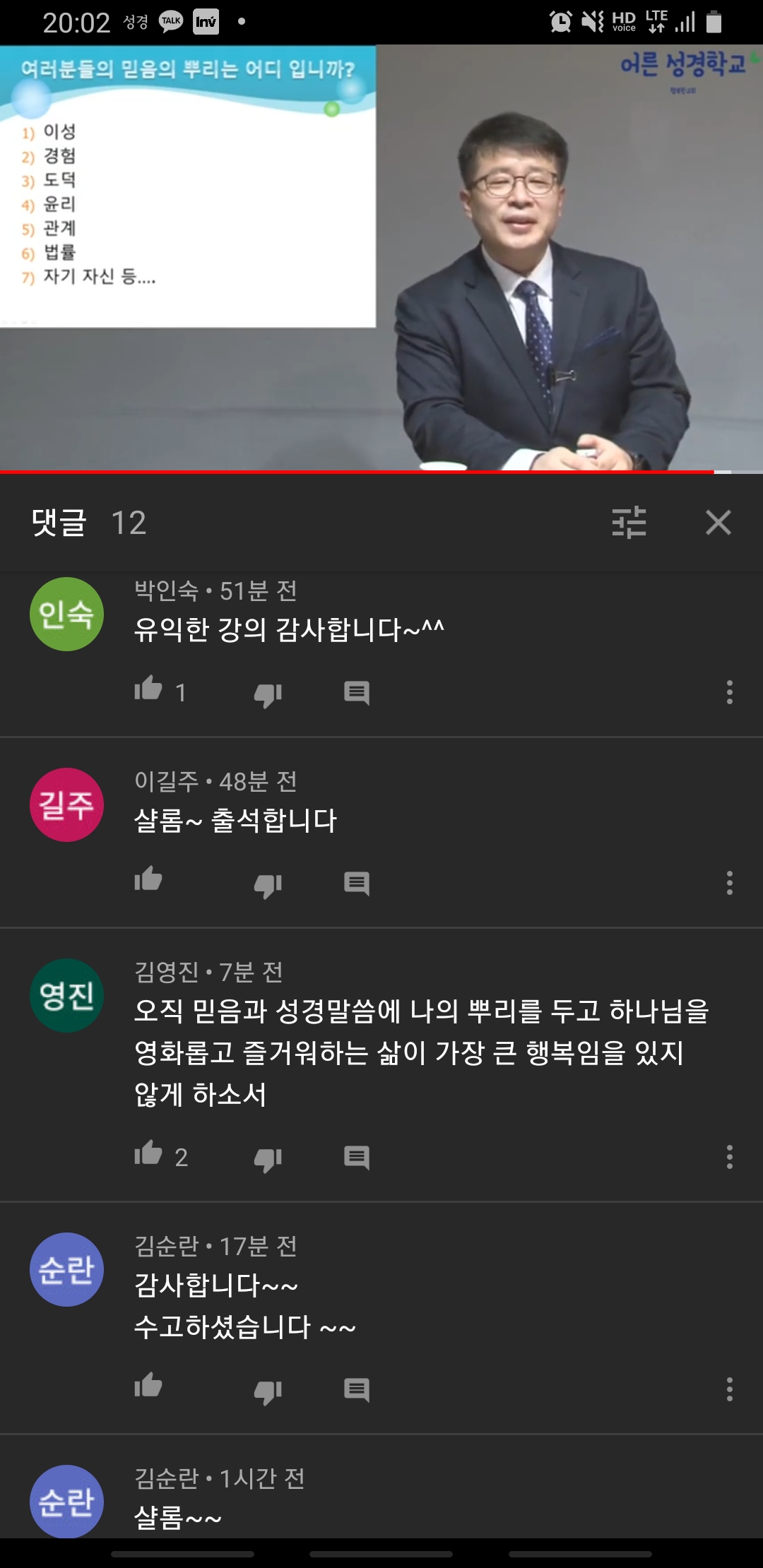Close the comments panel
The height and width of the screenshot is (1568, 763).
[718, 523]
